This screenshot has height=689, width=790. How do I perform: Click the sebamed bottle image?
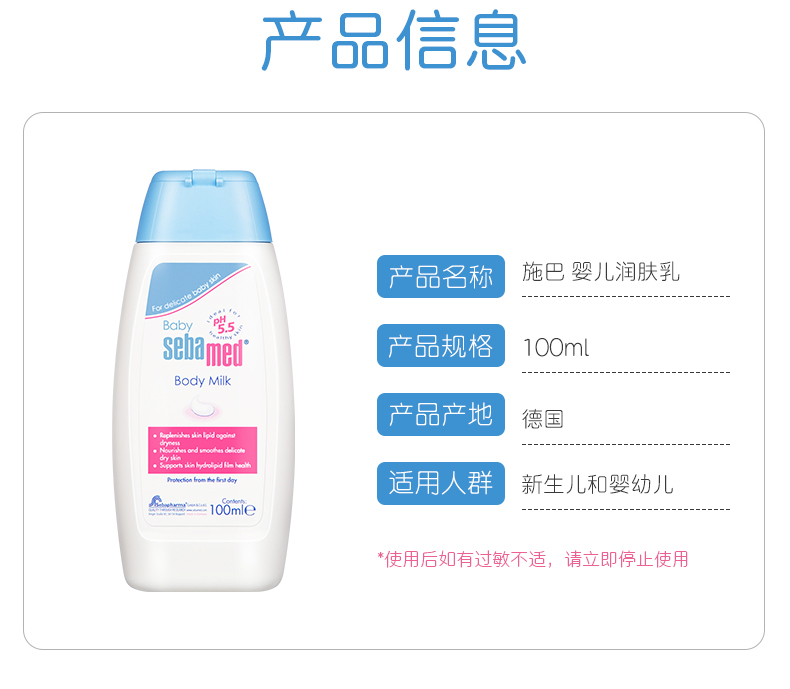204,380
